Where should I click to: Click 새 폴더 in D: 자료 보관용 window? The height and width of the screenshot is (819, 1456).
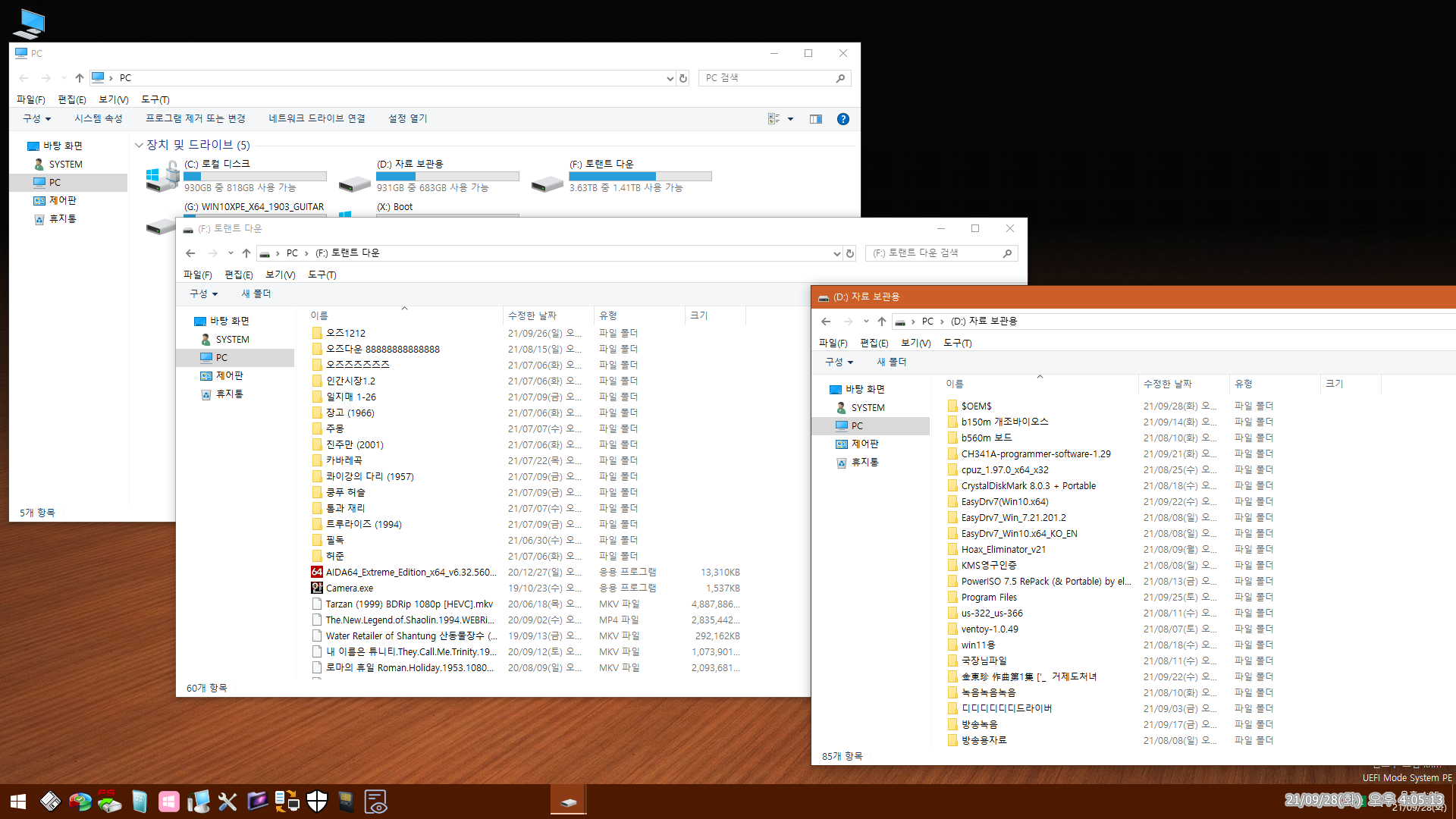(892, 362)
